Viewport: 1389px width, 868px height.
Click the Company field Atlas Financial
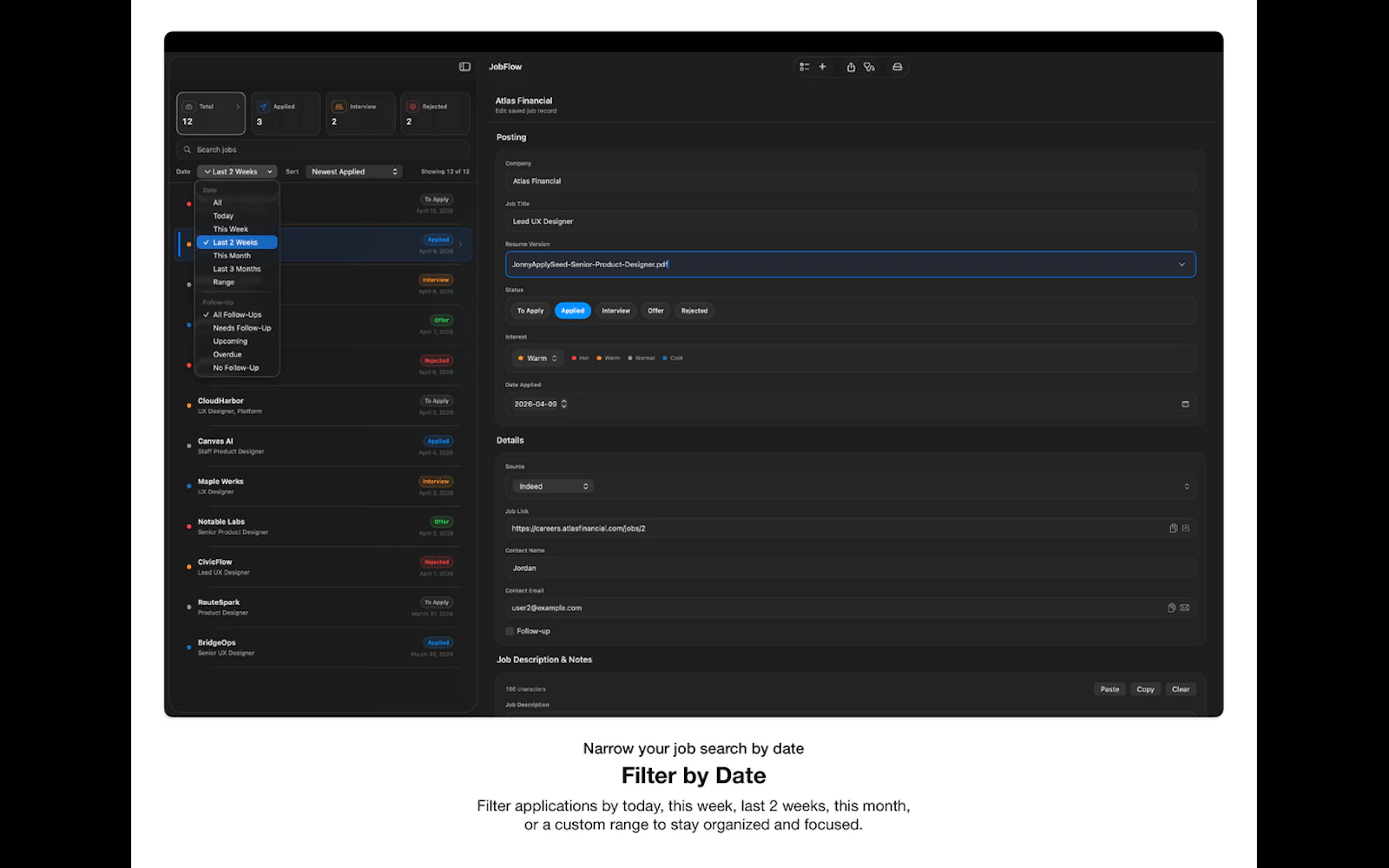851,181
